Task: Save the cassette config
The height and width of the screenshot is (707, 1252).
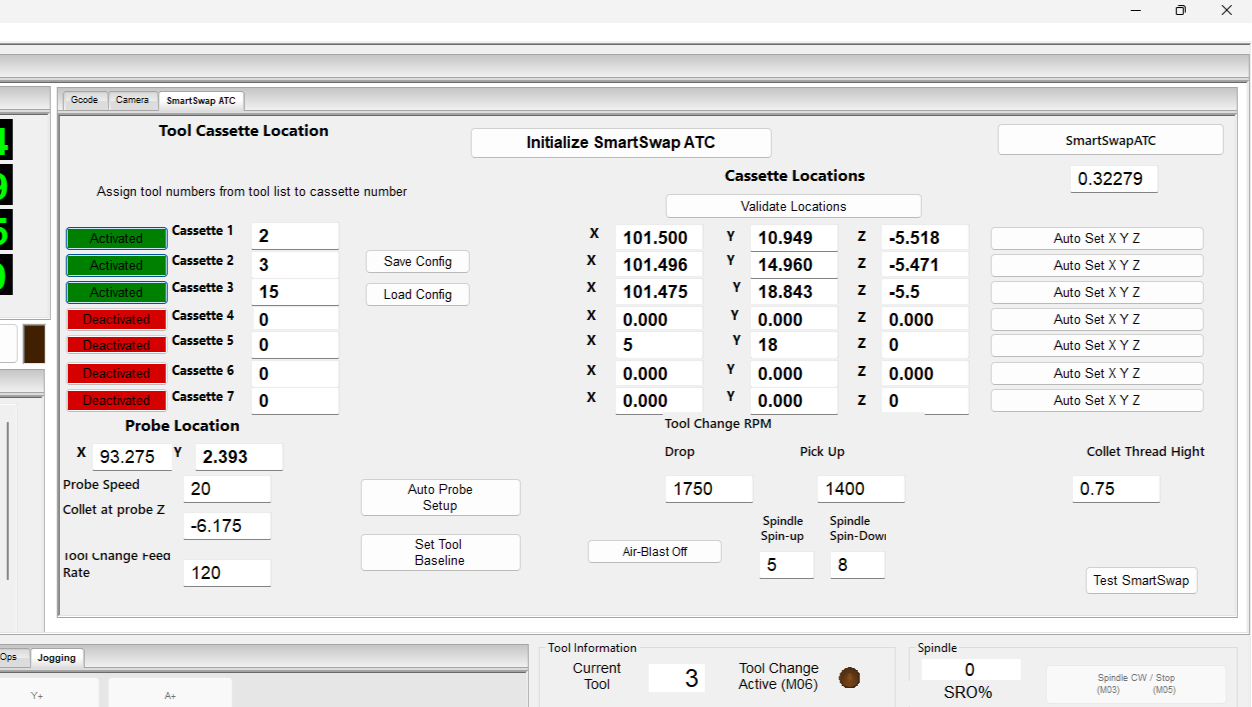Action: point(417,261)
